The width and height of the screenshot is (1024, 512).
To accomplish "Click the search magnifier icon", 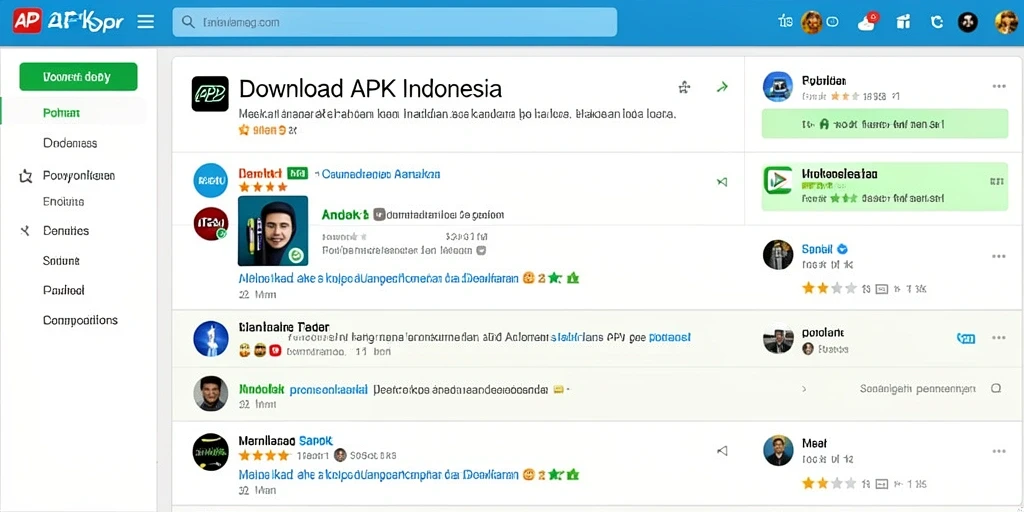I will coord(188,22).
